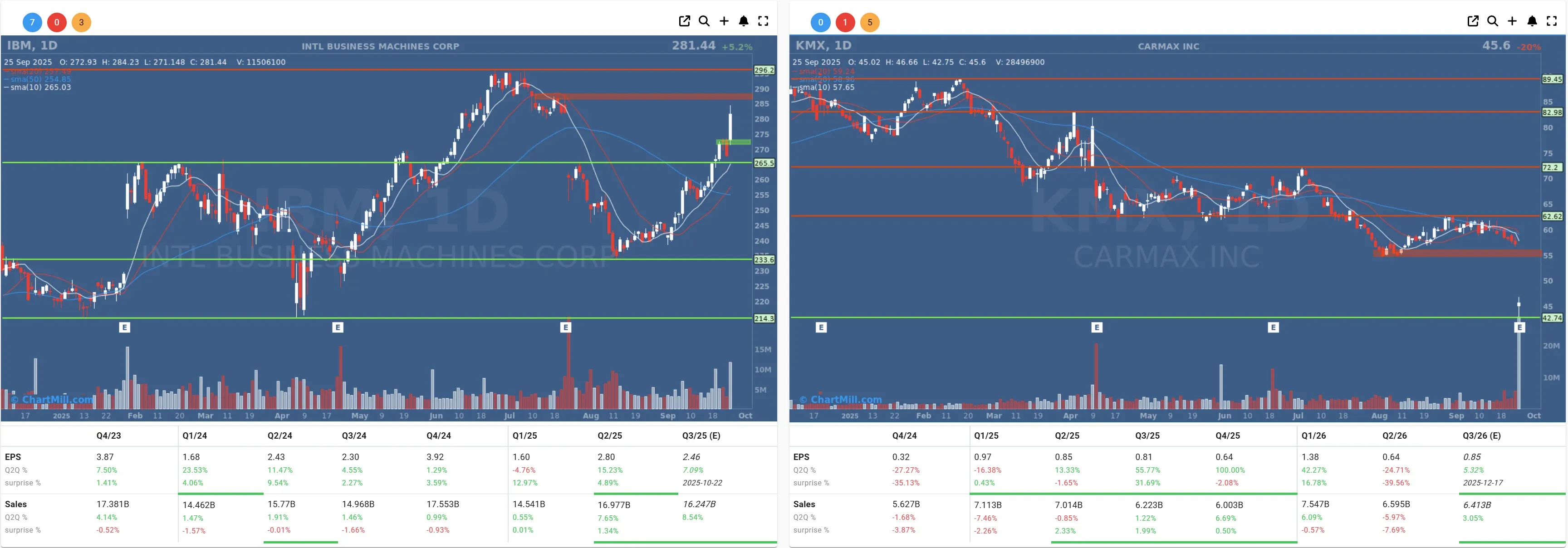
Task: Click the IBM Q3/25 (E) column header
Action: coord(701,436)
